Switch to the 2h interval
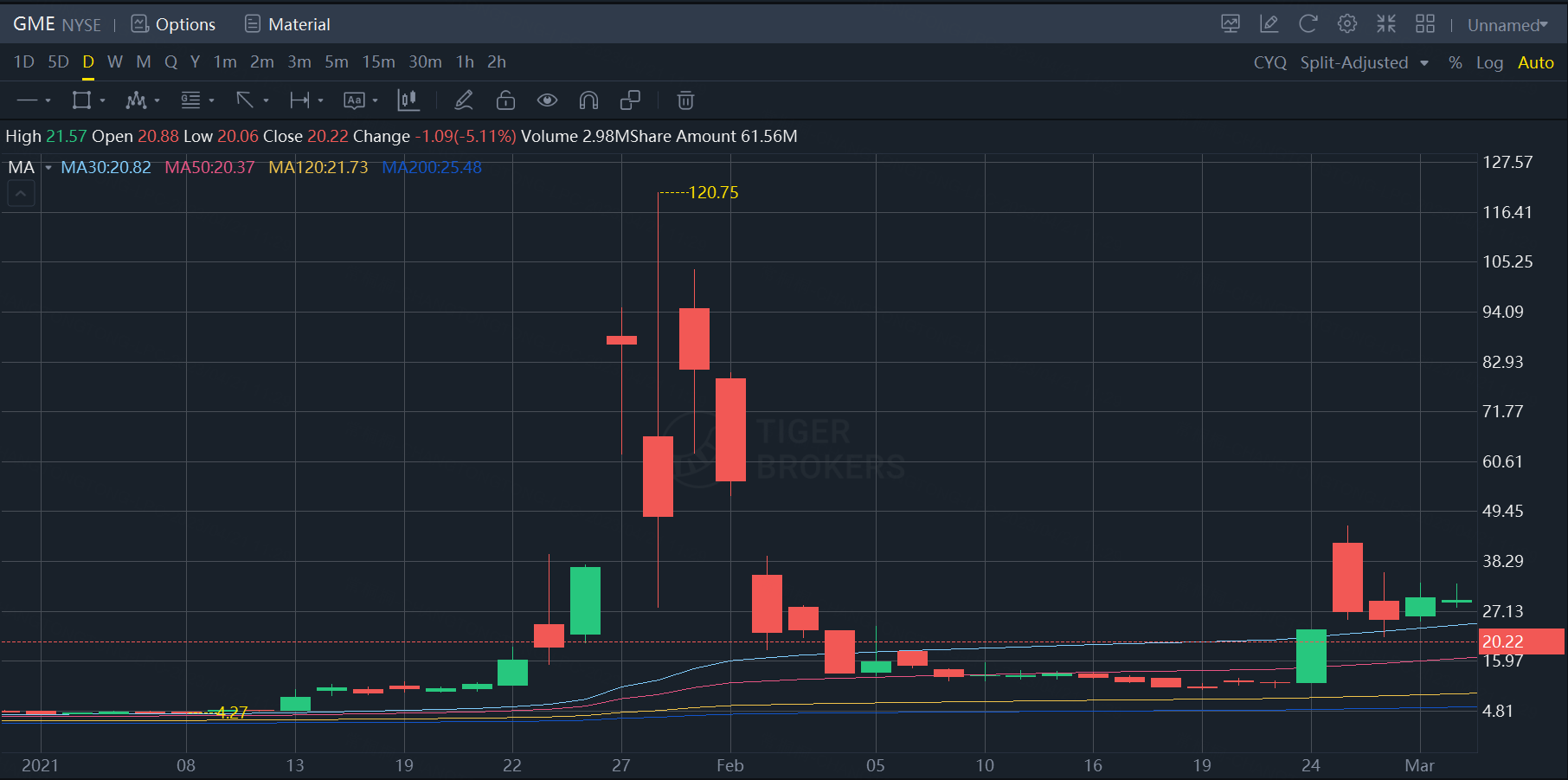 pyautogui.click(x=497, y=61)
